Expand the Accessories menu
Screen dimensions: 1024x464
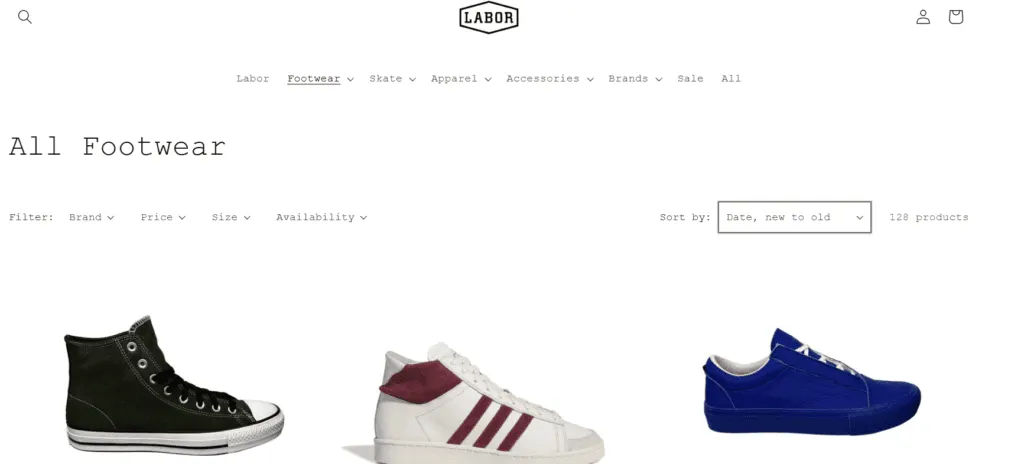pos(549,78)
